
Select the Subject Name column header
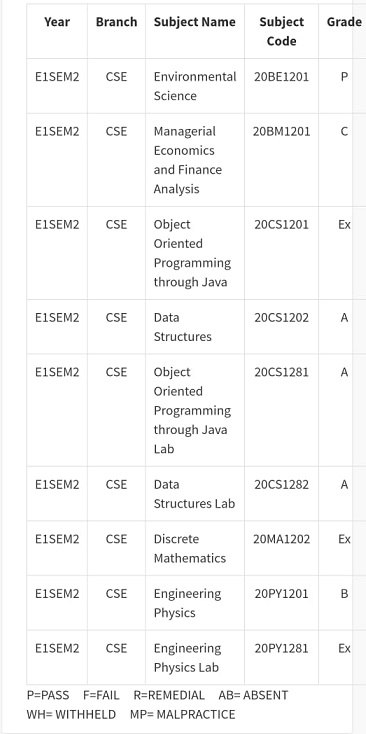pos(195,22)
